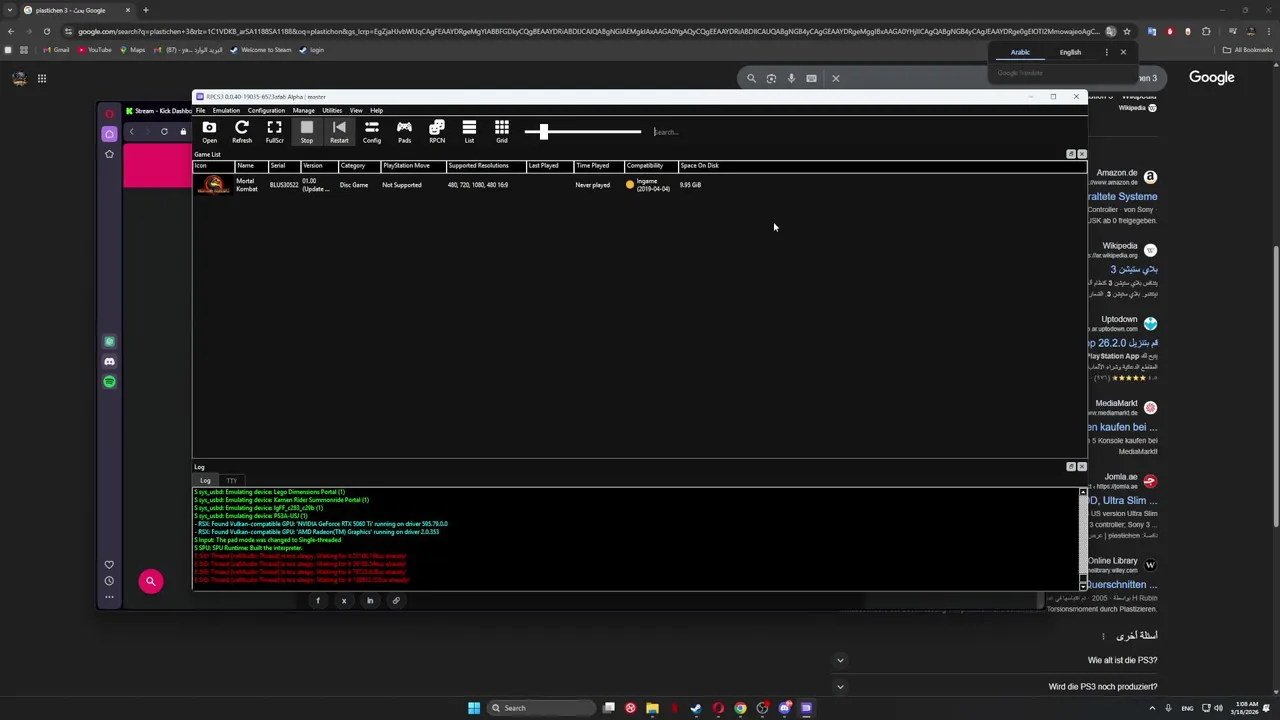Screen dimensions: 1280x720
Task: Open the All Bookmarks folder
Action: click(x=1247, y=50)
